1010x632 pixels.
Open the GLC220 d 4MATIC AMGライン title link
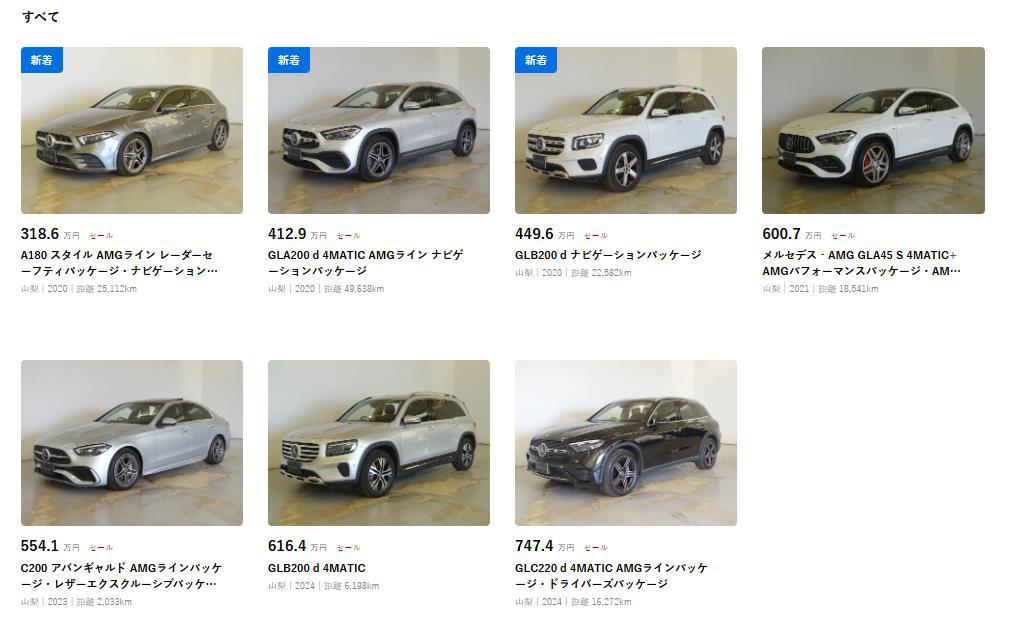coord(611,576)
